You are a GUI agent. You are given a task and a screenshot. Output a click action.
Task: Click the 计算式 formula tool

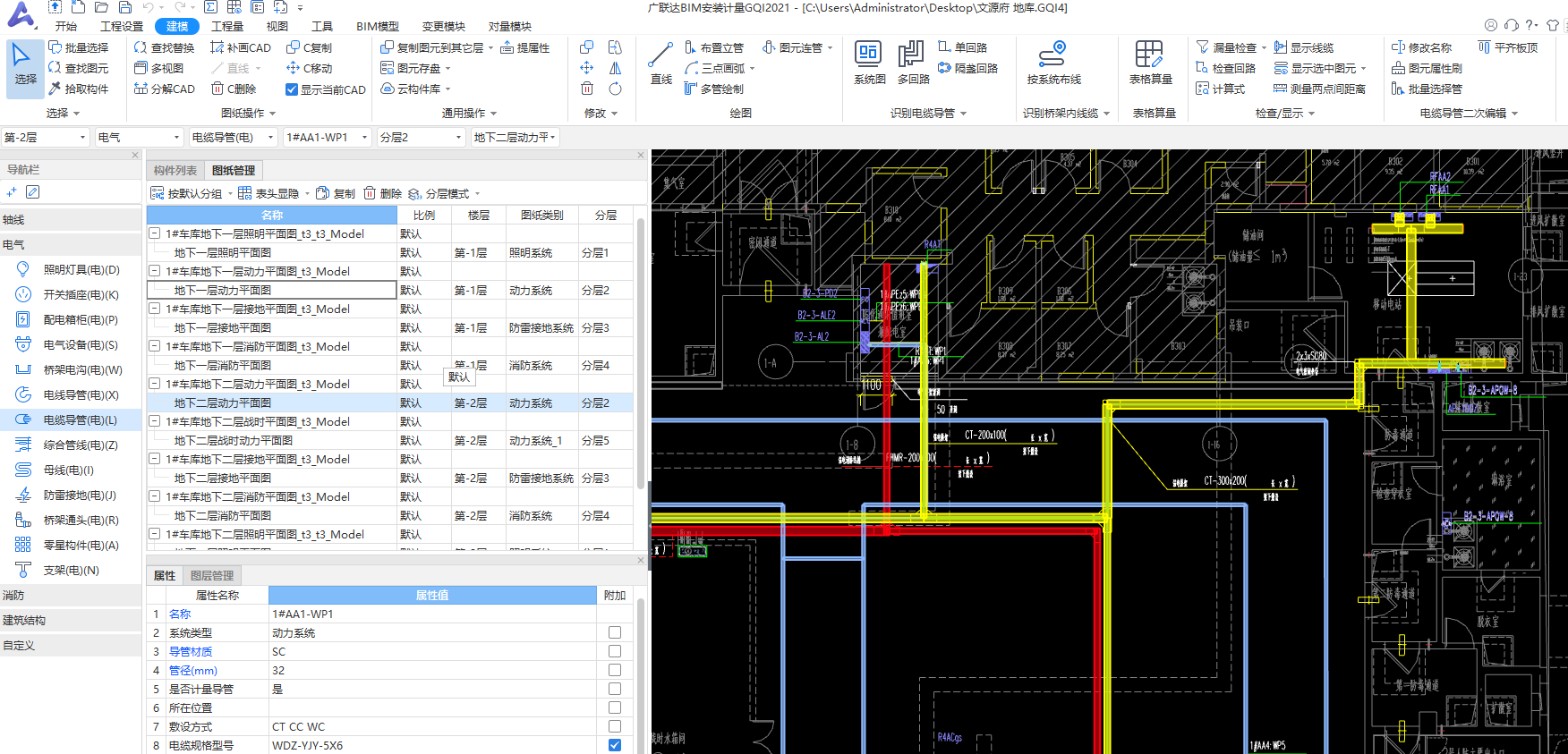click(1221, 89)
